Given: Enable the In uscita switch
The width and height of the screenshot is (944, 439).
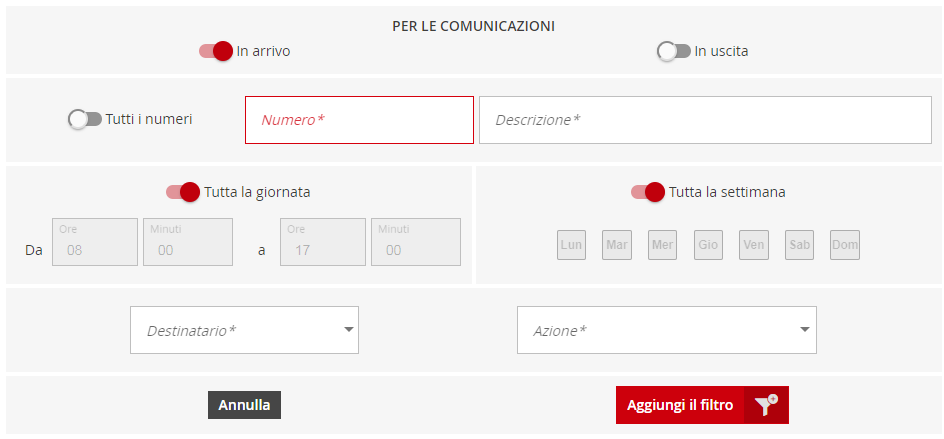Looking at the screenshot, I should [x=674, y=51].
